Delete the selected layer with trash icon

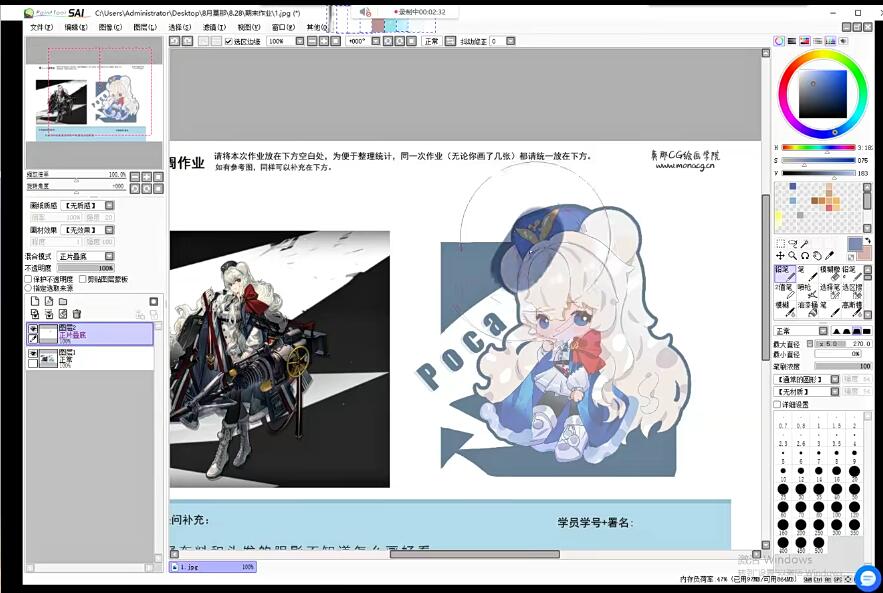pos(76,314)
